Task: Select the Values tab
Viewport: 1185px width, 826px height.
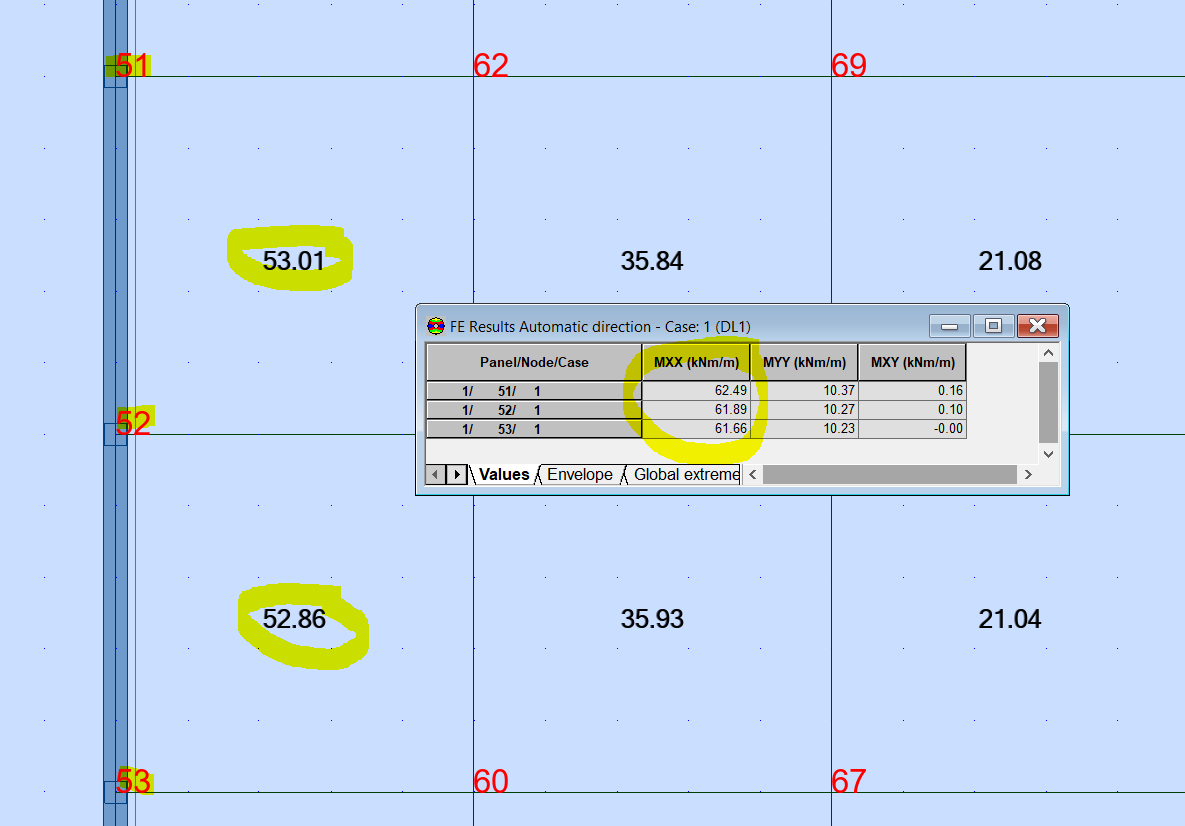Action: (x=503, y=474)
